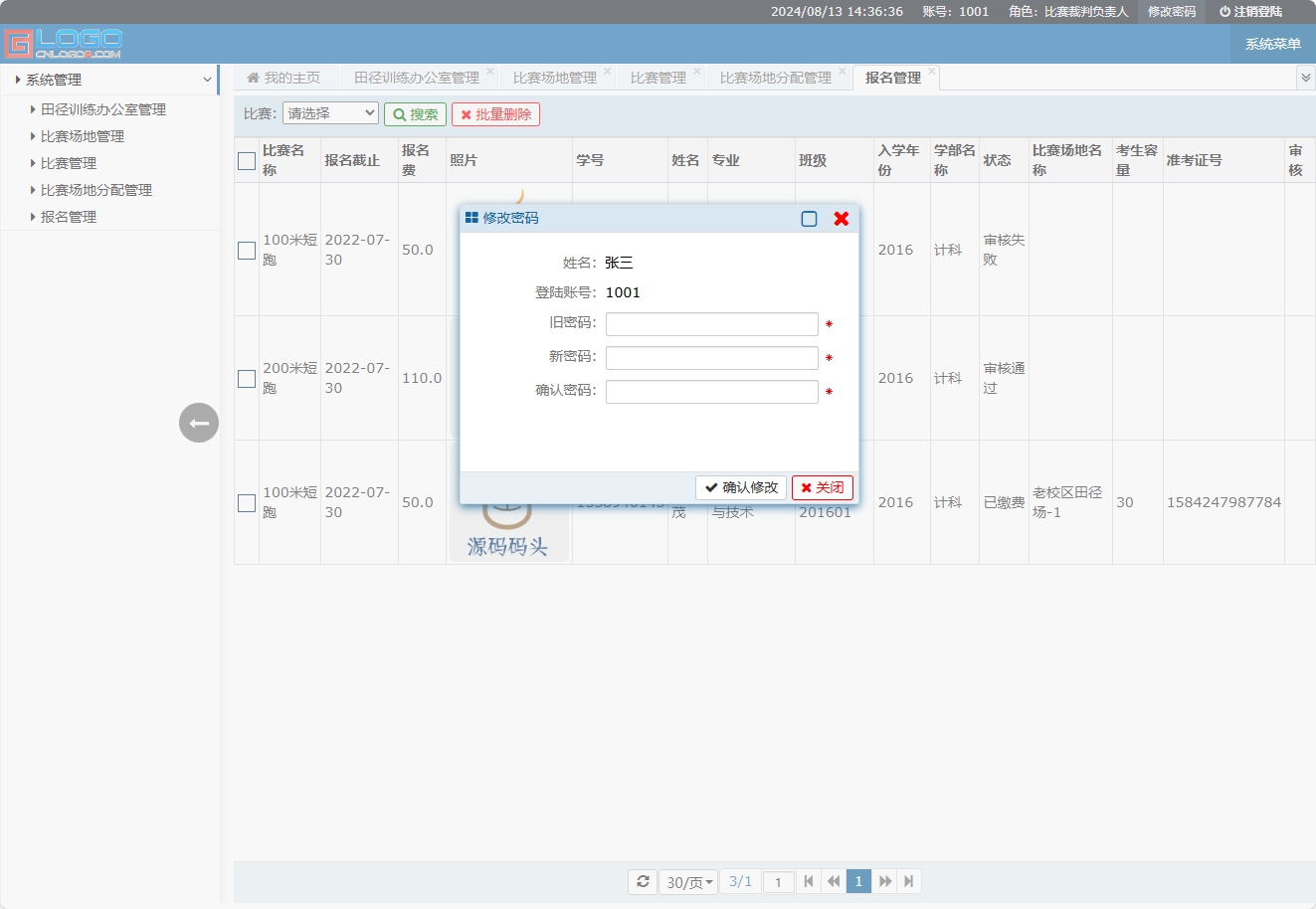1316x909 pixels.
Task: Toggle the select-all checkbox in the table header
Action: click(246, 159)
